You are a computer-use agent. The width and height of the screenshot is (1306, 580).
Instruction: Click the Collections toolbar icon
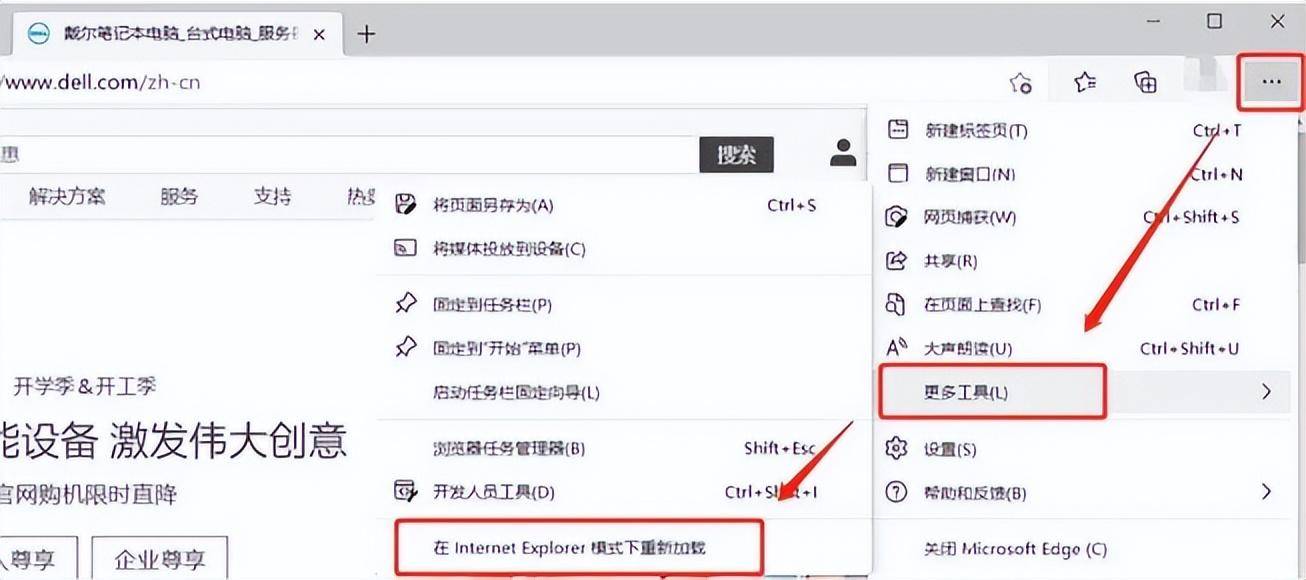[x=1146, y=82]
